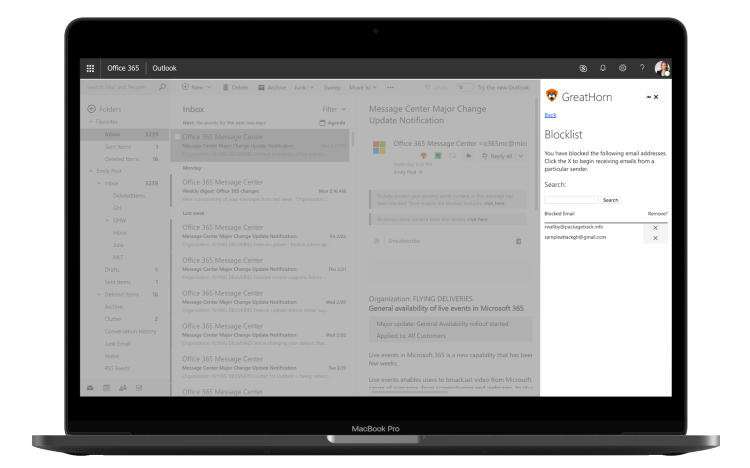This screenshot has height=468, width=750.
Task: Expand the GHW folder
Action: tap(107, 221)
